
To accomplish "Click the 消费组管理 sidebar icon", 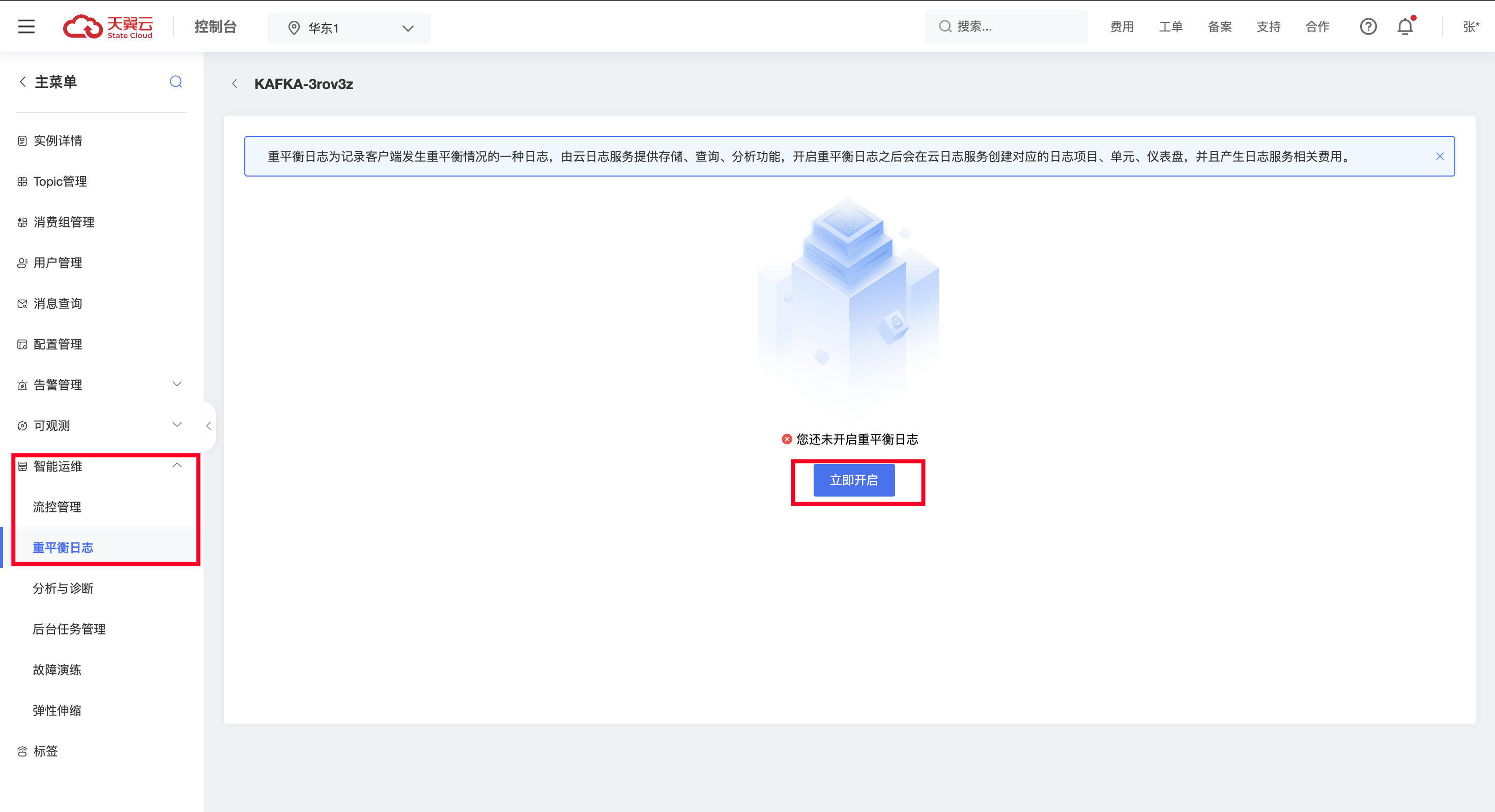I will pos(22,222).
